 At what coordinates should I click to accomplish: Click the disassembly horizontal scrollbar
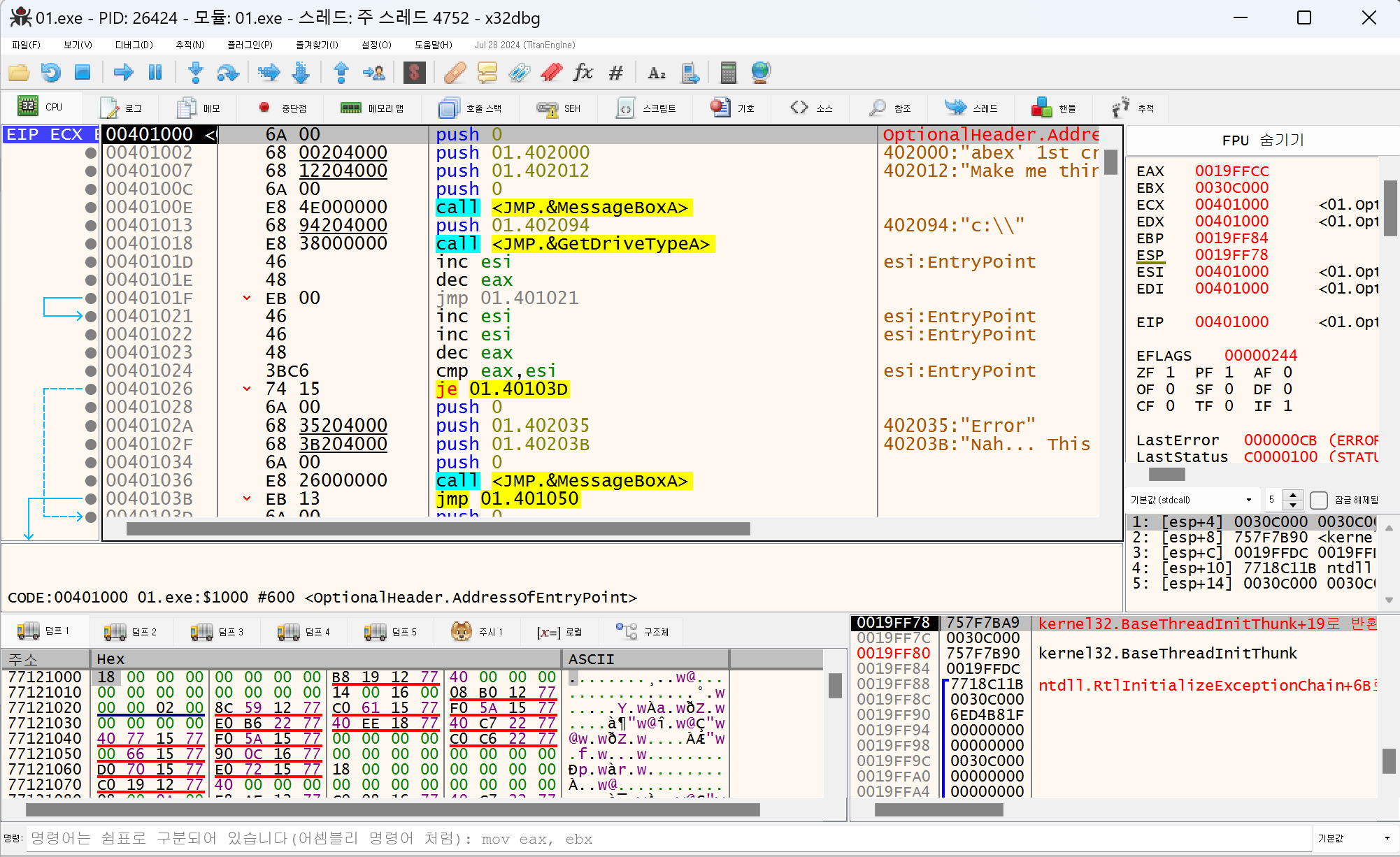point(438,529)
